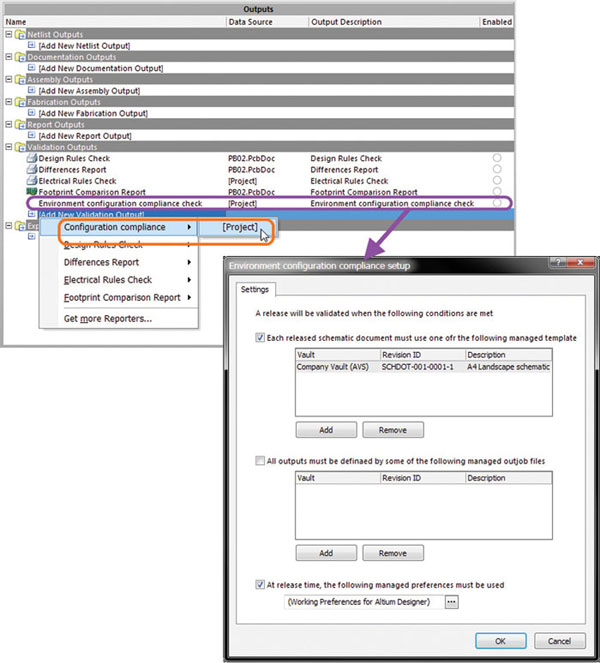Choose Get more Reporters from context menu
Screen dimensions: 600x663
(108, 318)
